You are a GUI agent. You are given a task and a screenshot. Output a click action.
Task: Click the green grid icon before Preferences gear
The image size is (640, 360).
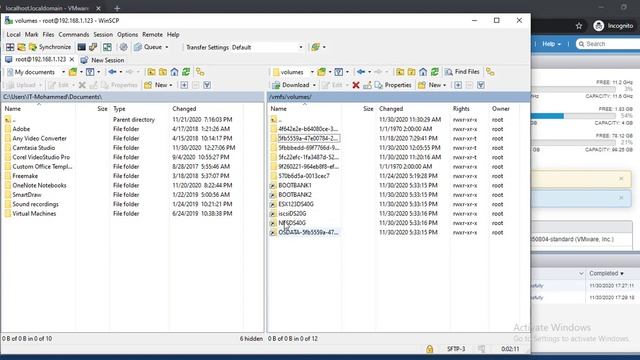(x=107, y=47)
